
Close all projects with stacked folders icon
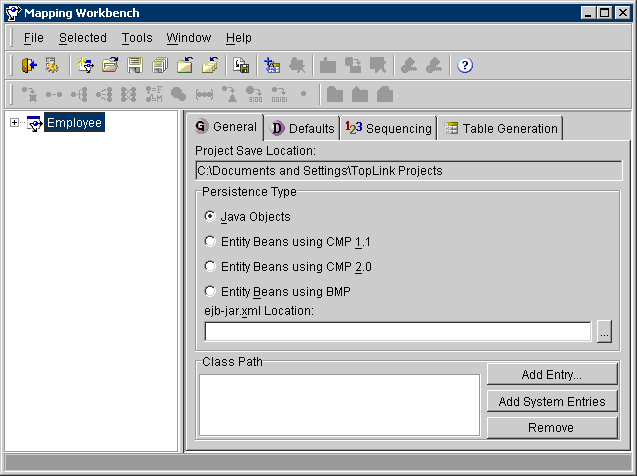coord(210,65)
